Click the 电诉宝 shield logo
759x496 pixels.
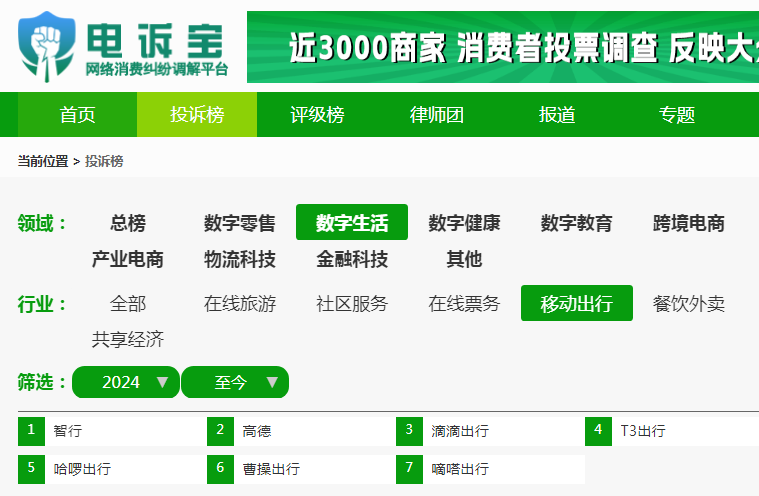tap(46, 46)
